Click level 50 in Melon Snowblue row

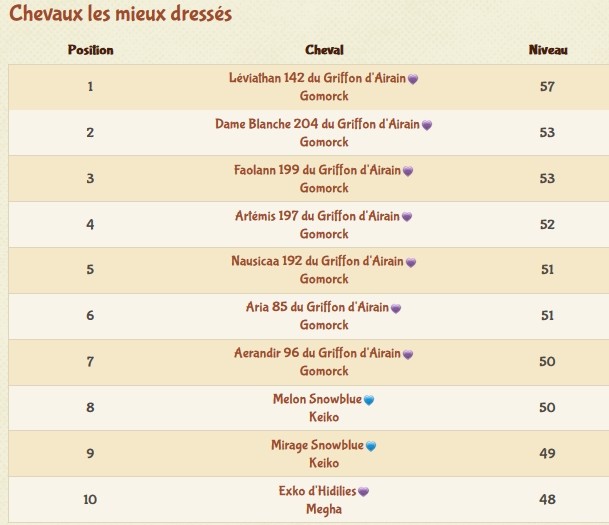[547, 407]
